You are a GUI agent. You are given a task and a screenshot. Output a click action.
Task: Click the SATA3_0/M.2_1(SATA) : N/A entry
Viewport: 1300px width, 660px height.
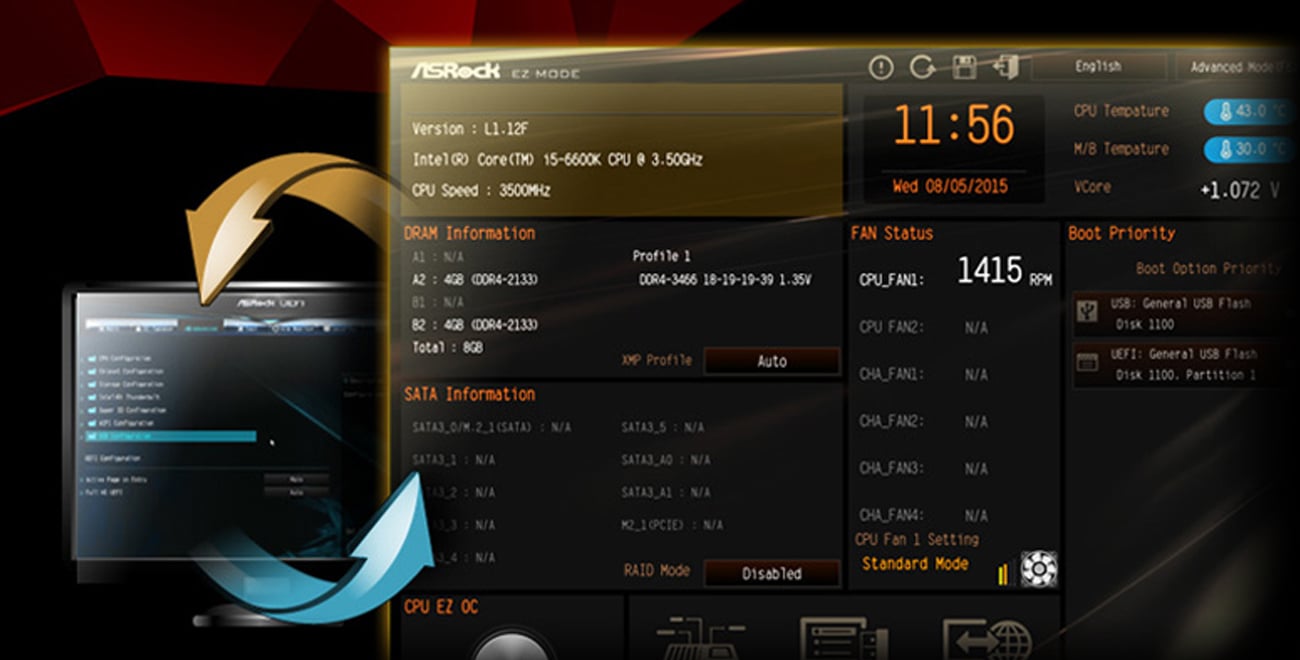492,427
